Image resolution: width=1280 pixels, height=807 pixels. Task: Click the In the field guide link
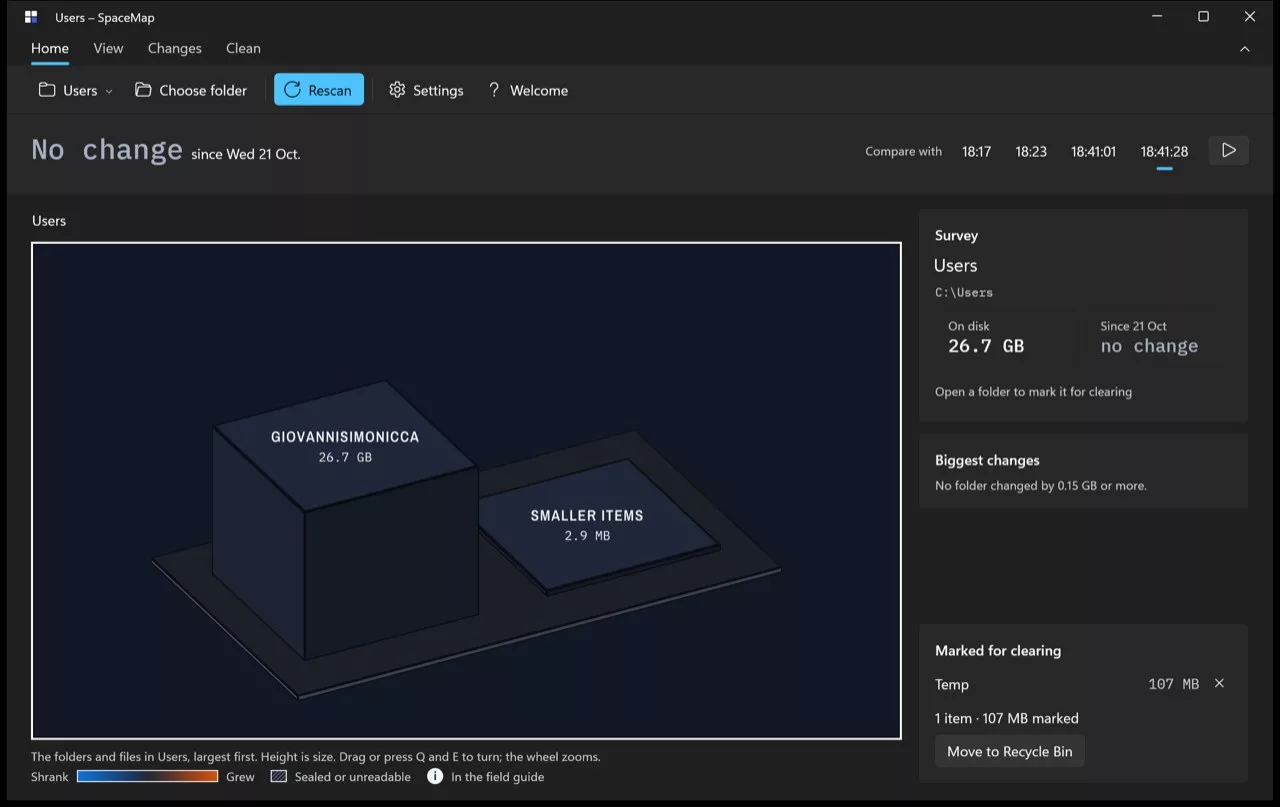click(497, 777)
